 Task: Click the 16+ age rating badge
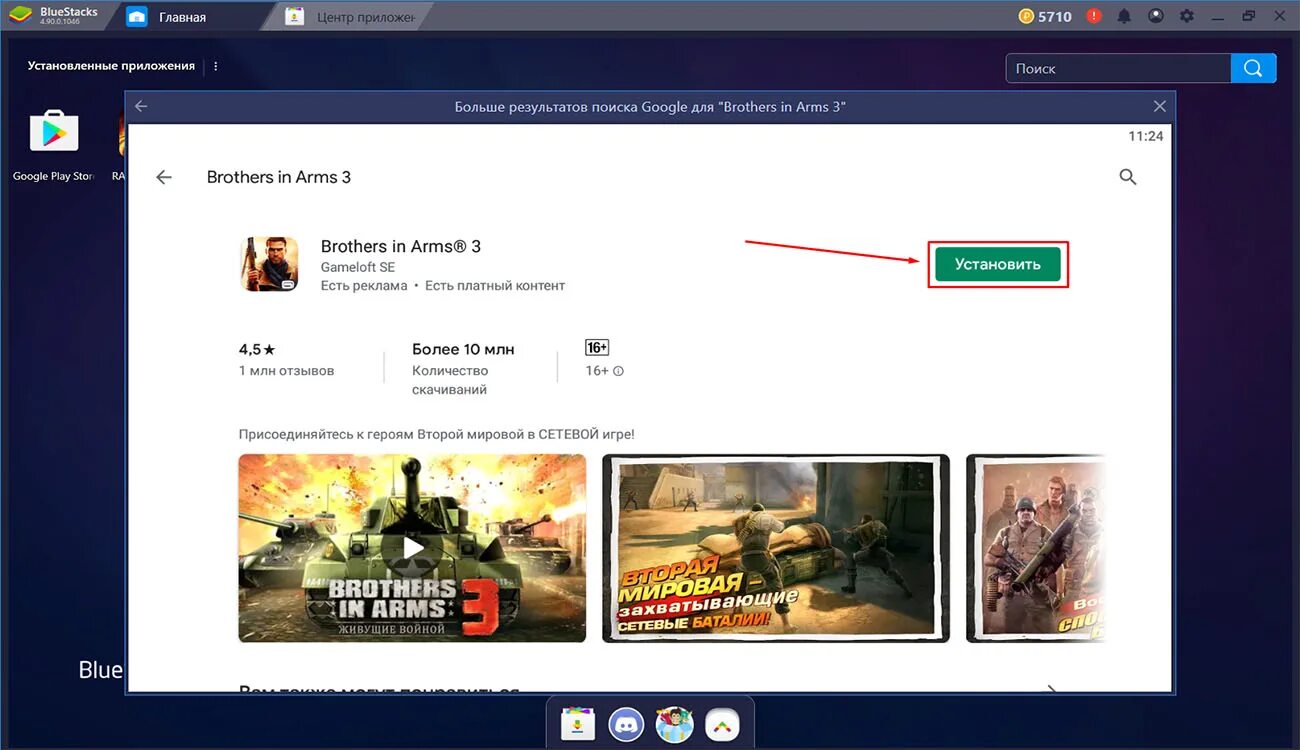597,348
